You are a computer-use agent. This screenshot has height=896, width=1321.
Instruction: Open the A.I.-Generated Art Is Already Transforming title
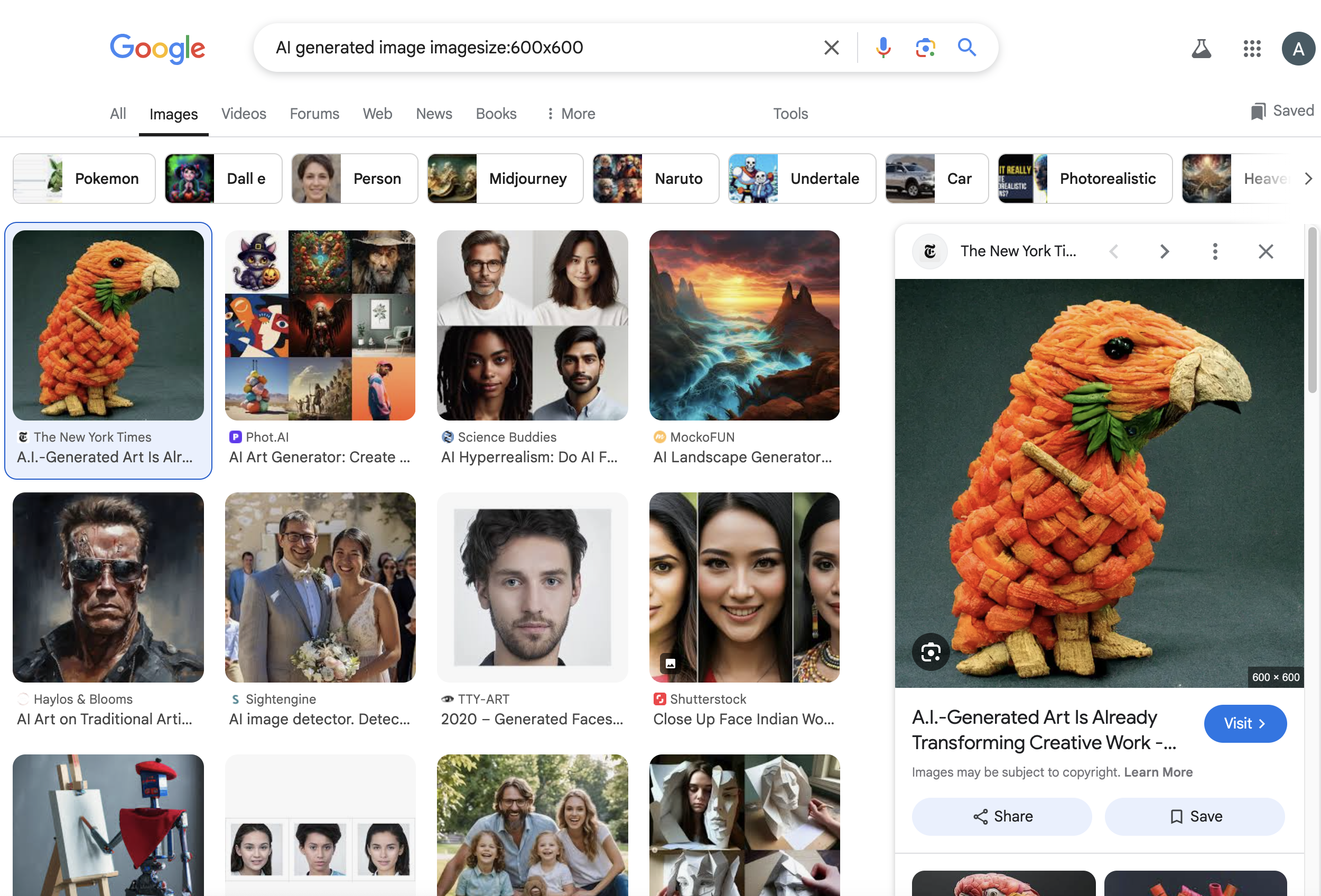click(x=1044, y=730)
